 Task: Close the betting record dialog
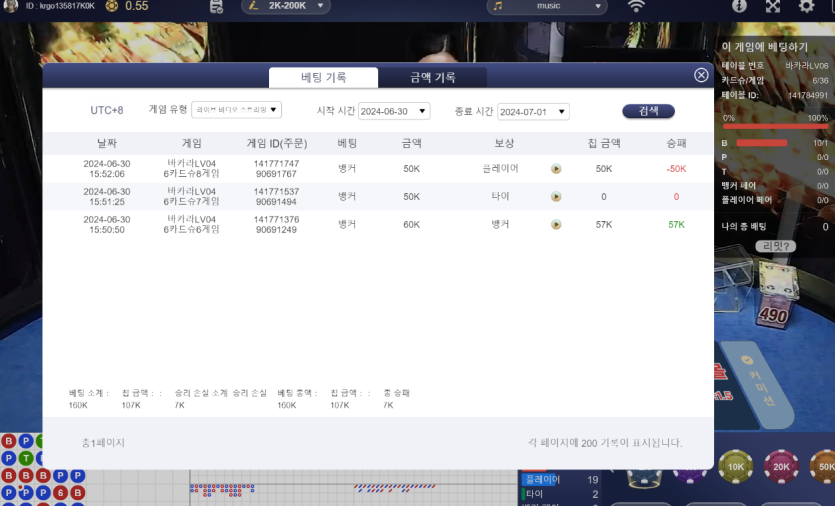point(701,75)
